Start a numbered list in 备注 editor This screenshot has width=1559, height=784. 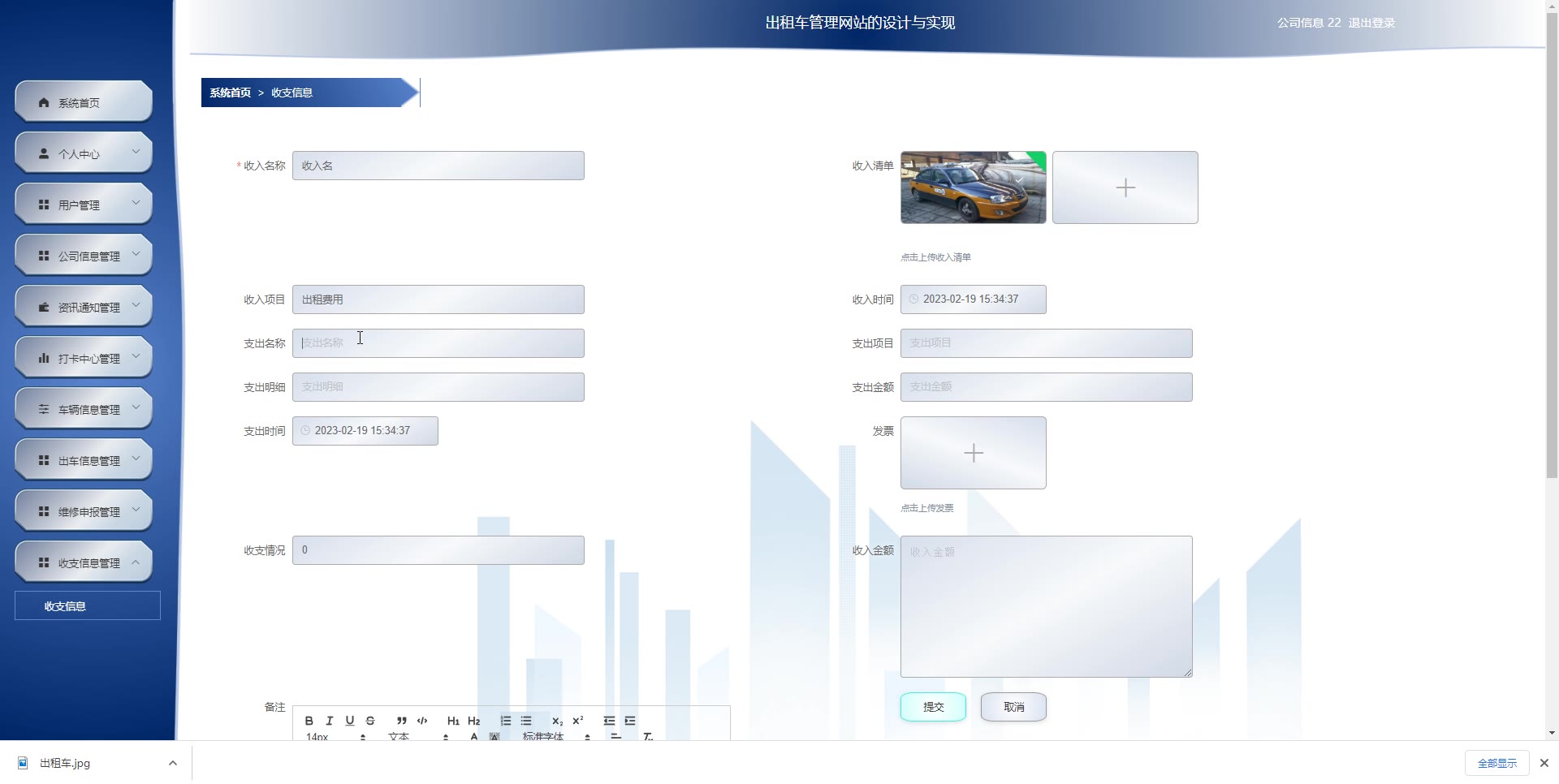(x=505, y=721)
